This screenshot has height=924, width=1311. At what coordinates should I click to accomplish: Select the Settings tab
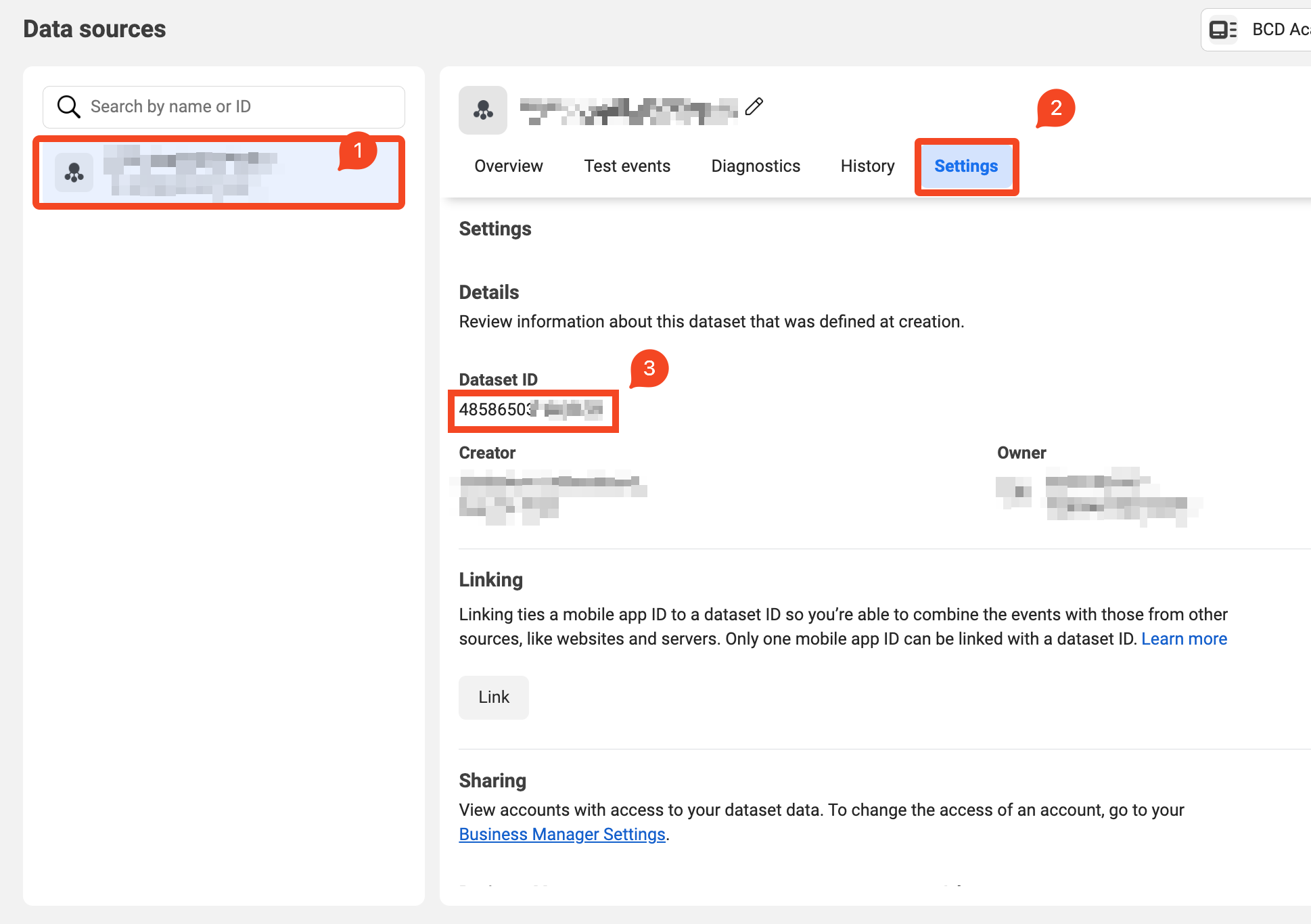965,166
